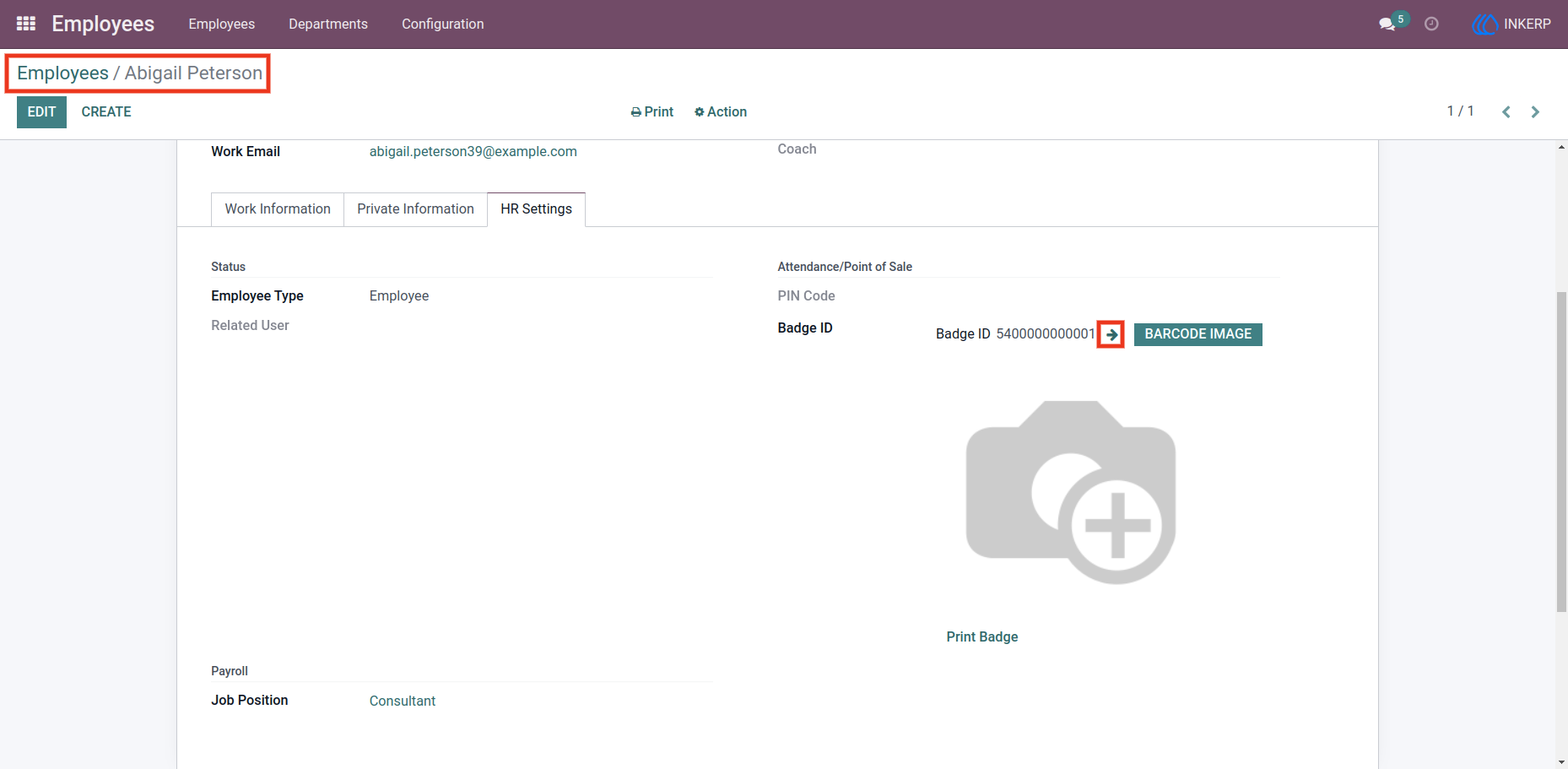
Task: Open the Action dropdown
Action: click(721, 111)
